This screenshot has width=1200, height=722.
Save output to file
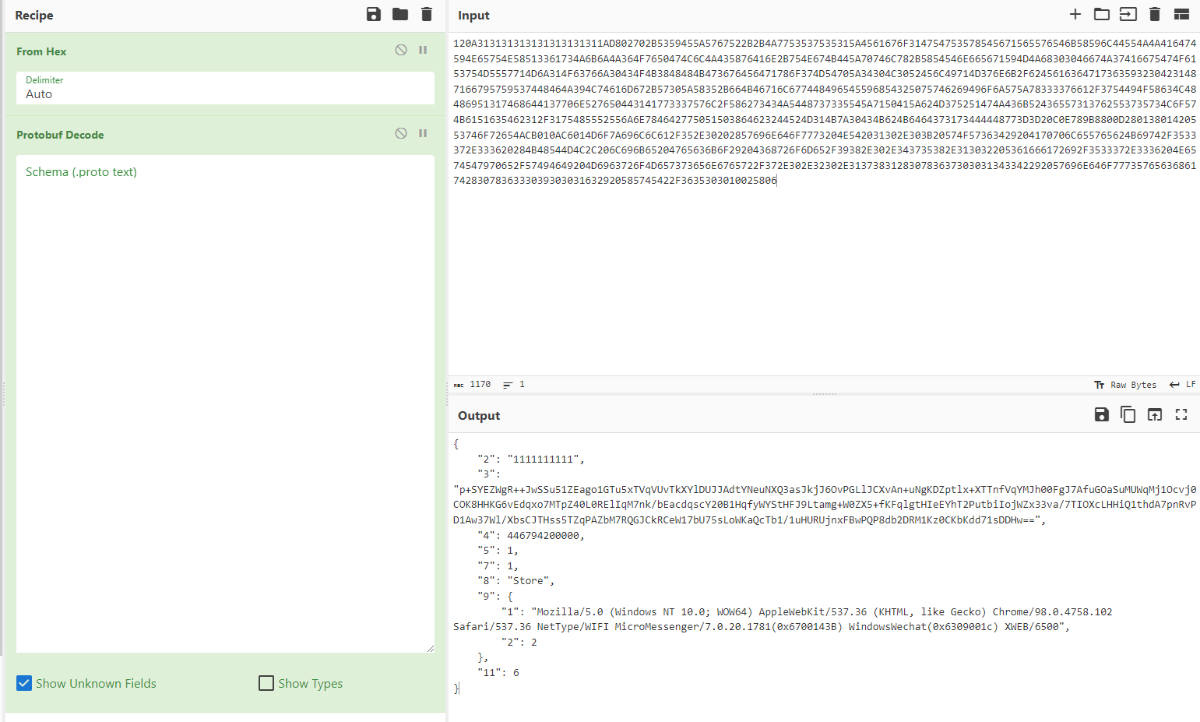click(1101, 415)
